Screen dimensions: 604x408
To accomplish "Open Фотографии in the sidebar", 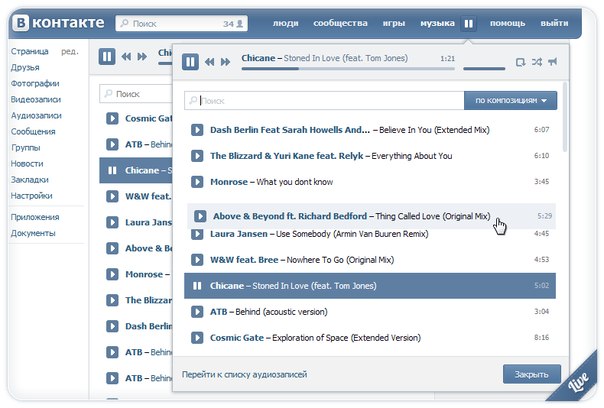I will (x=35, y=84).
